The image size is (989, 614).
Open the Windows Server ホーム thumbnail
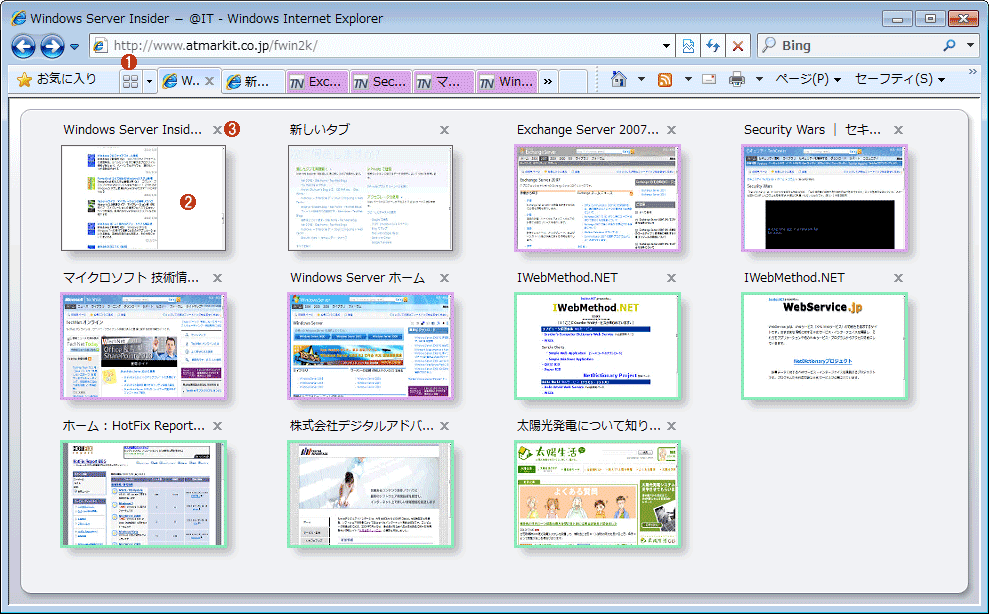[x=370, y=346]
